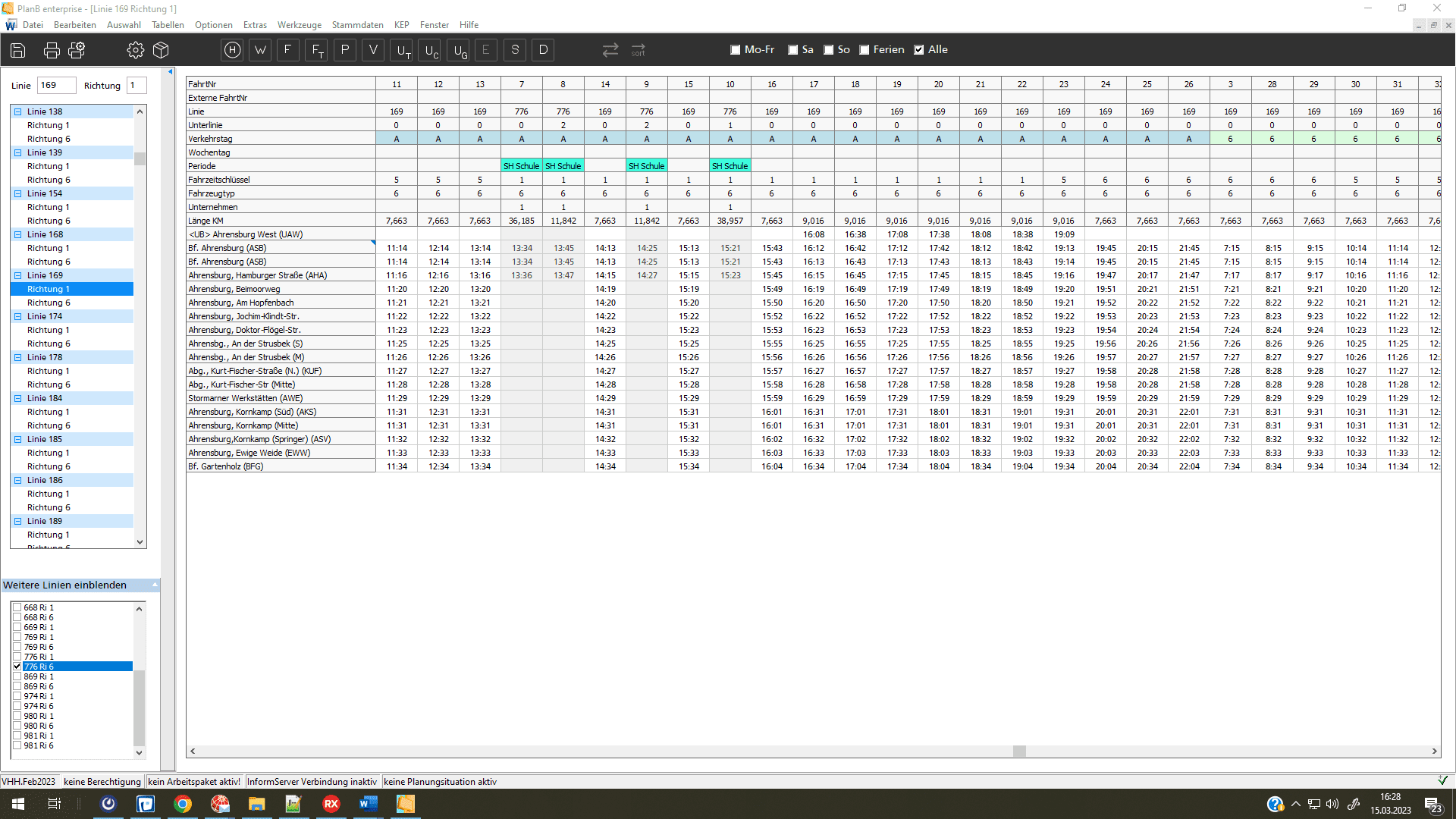This screenshot has width=1456, height=819.
Task: Toggle the Ferien checkbox
Action: (x=864, y=50)
